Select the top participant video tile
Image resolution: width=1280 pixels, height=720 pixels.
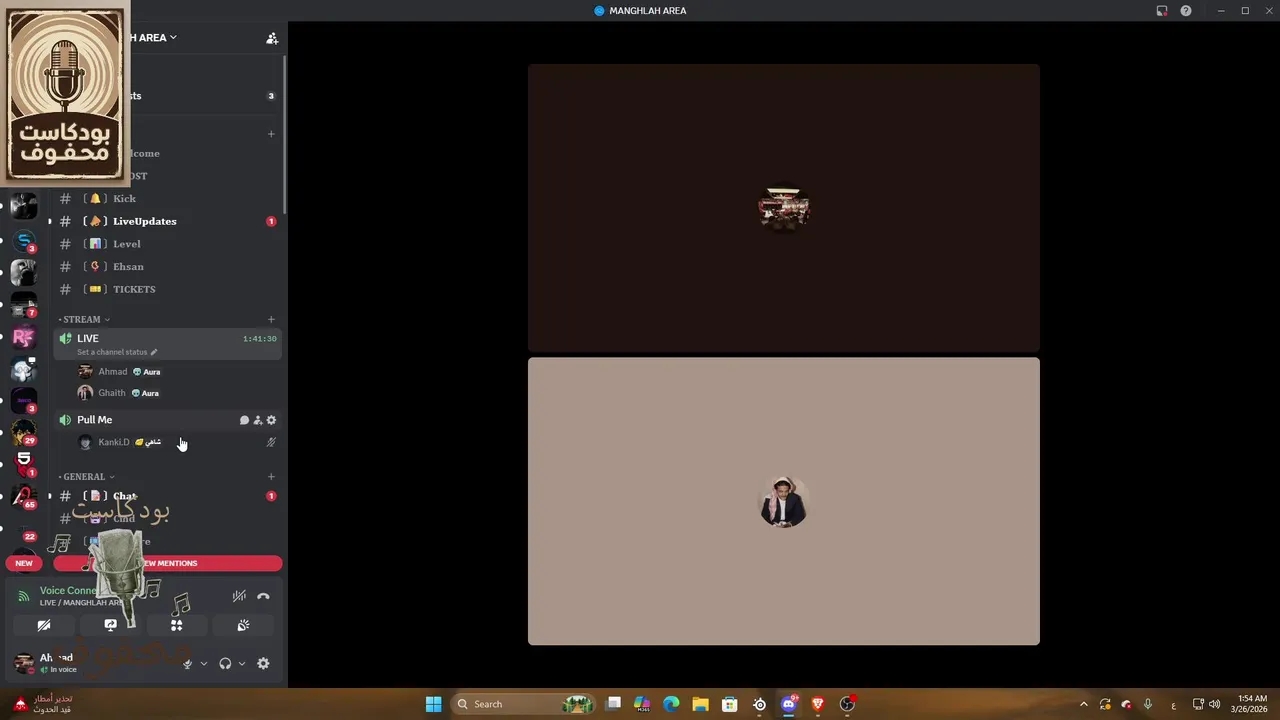point(784,208)
